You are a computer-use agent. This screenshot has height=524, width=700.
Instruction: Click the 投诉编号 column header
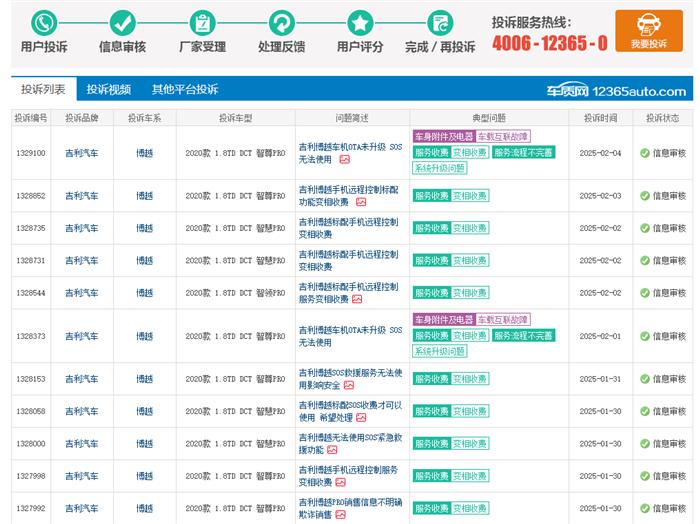tap(31, 118)
